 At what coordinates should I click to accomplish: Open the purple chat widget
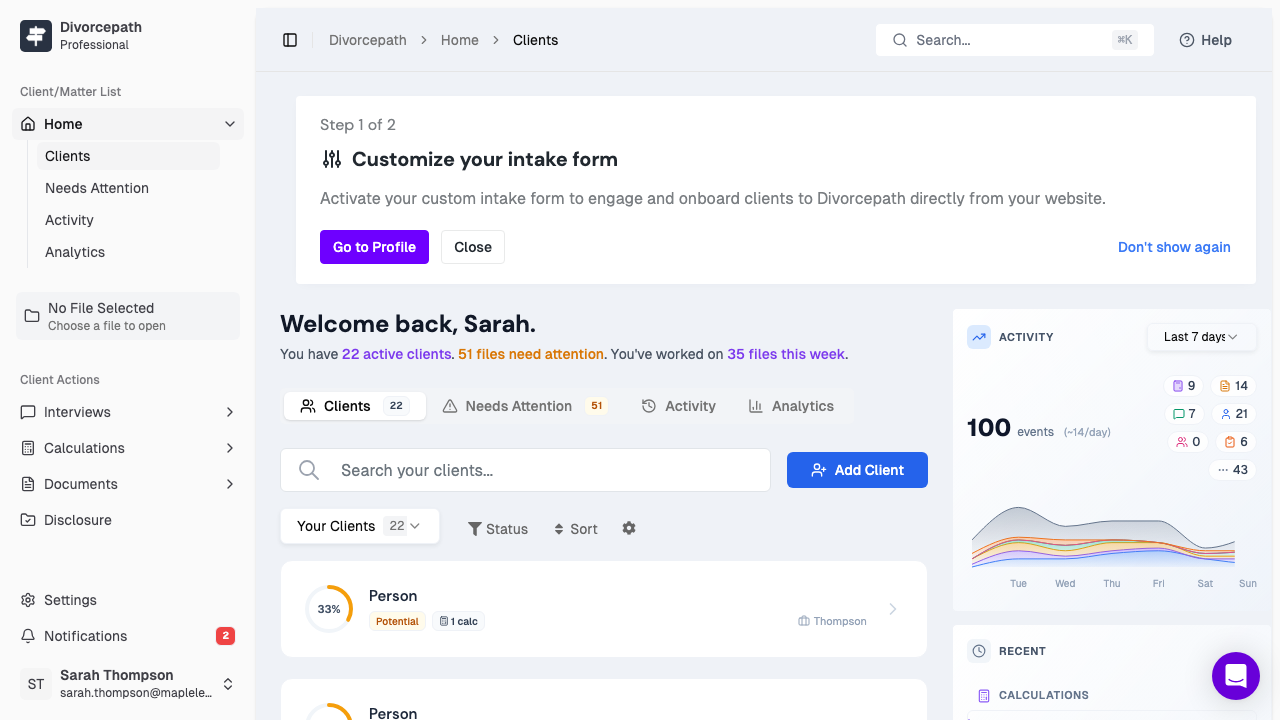1236,676
